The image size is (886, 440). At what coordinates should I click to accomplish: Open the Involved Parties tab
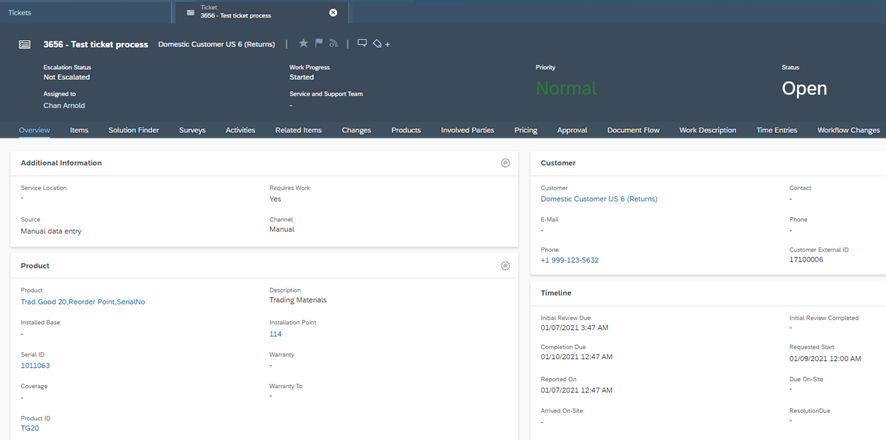(x=467, y=130)
